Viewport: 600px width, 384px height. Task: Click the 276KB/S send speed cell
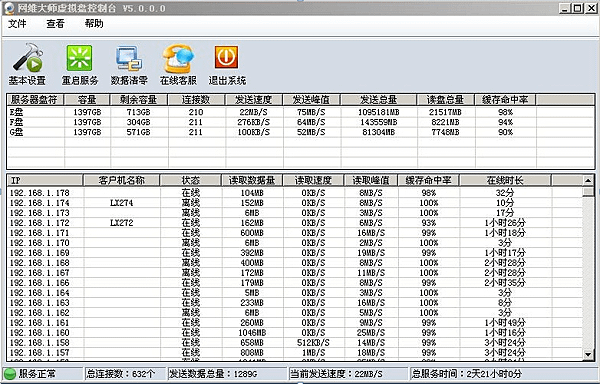coord(253,122)
